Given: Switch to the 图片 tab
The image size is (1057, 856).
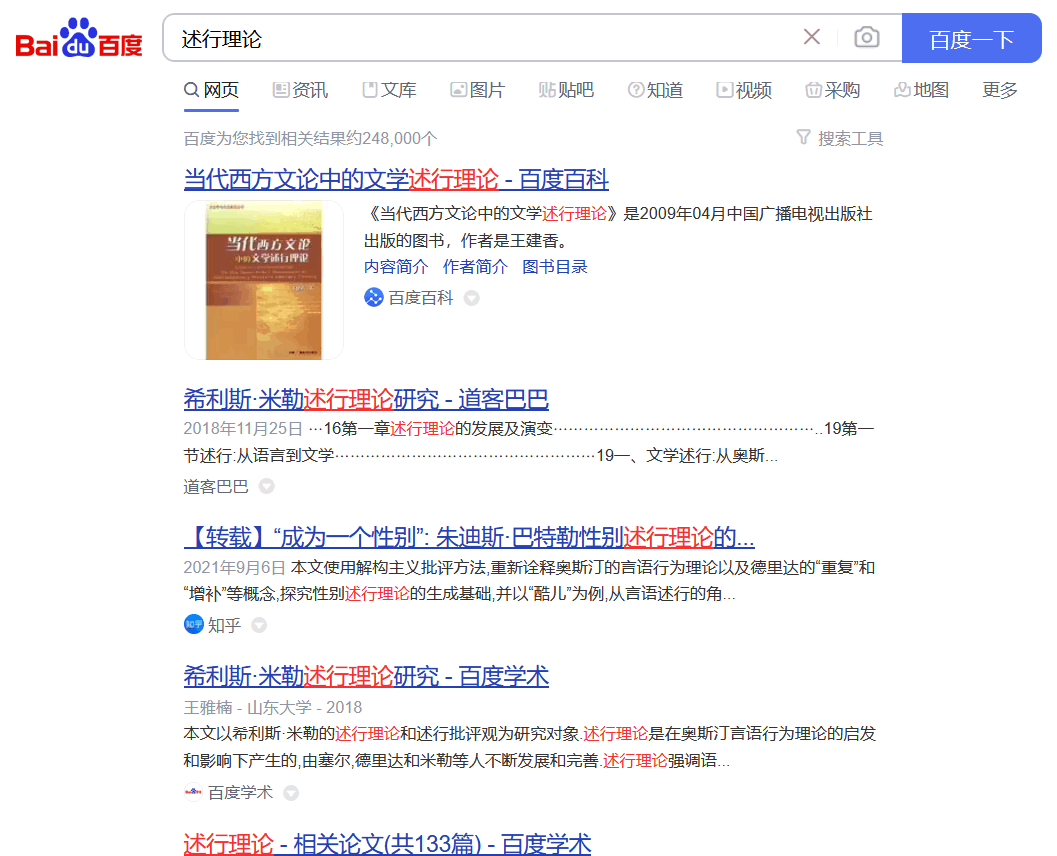Looking at the screenshot, I should point(477,90).
